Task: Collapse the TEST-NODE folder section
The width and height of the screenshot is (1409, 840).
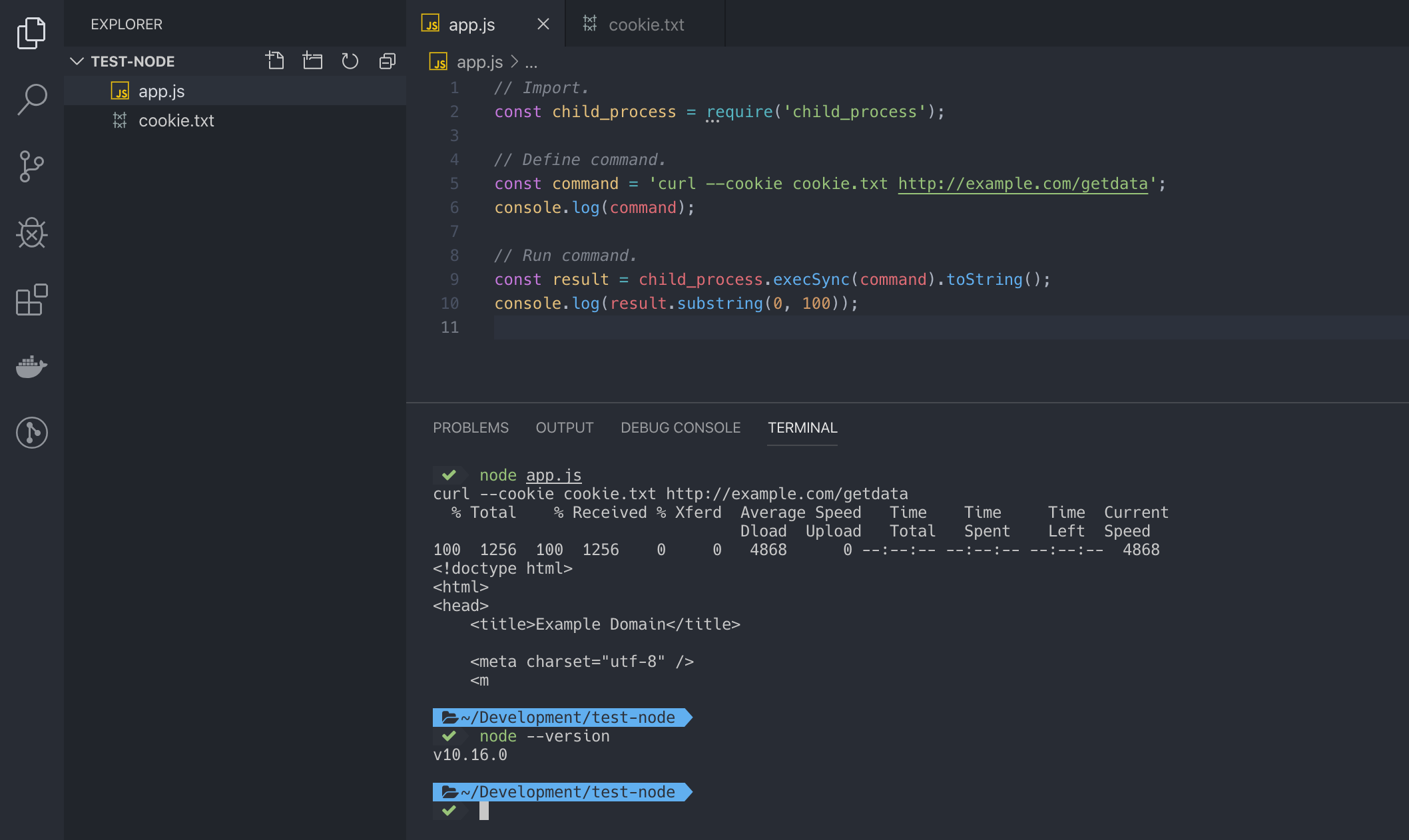Action: coord(77,61)
